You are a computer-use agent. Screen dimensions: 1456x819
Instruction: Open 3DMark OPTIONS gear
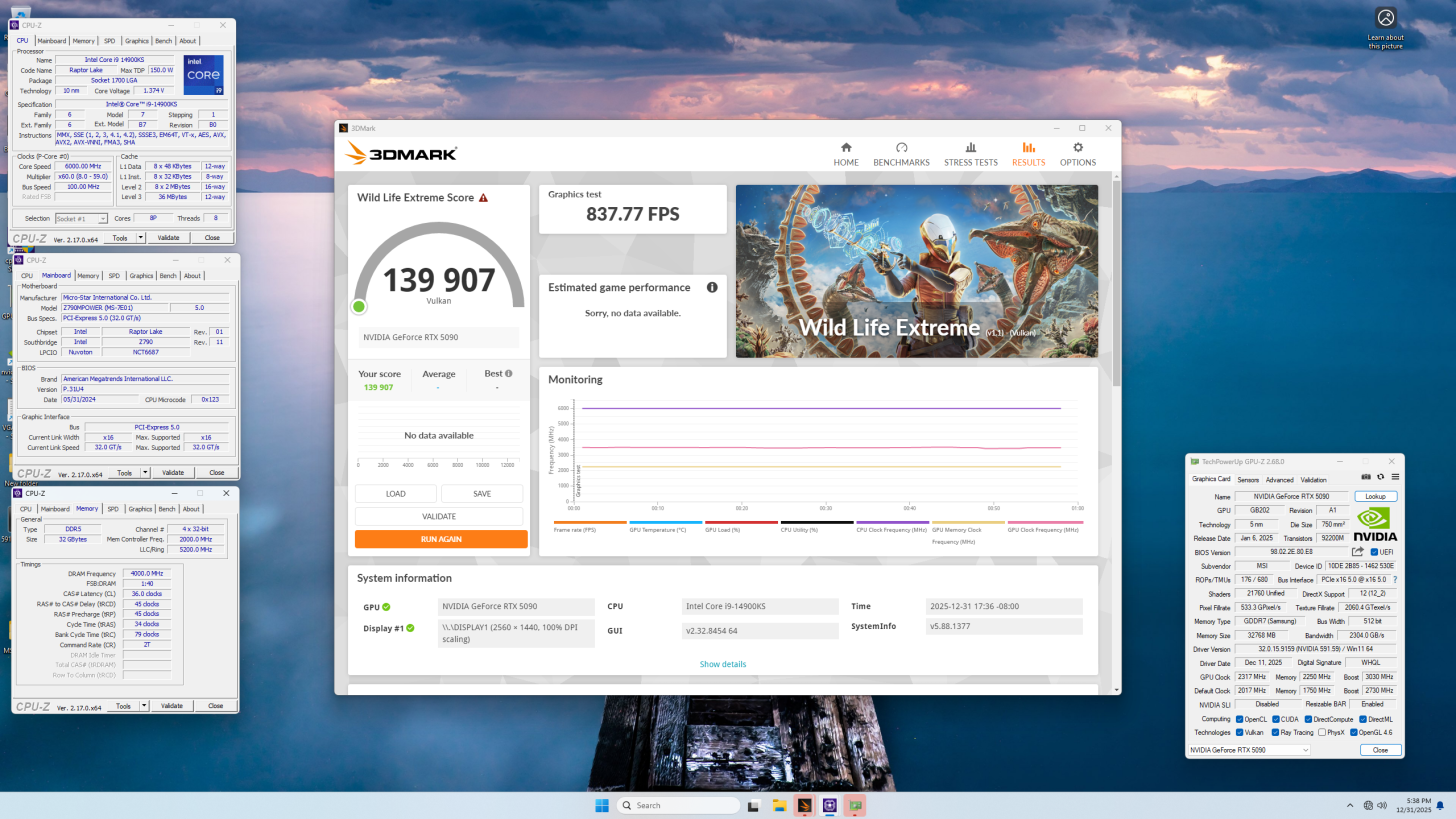1078,154
